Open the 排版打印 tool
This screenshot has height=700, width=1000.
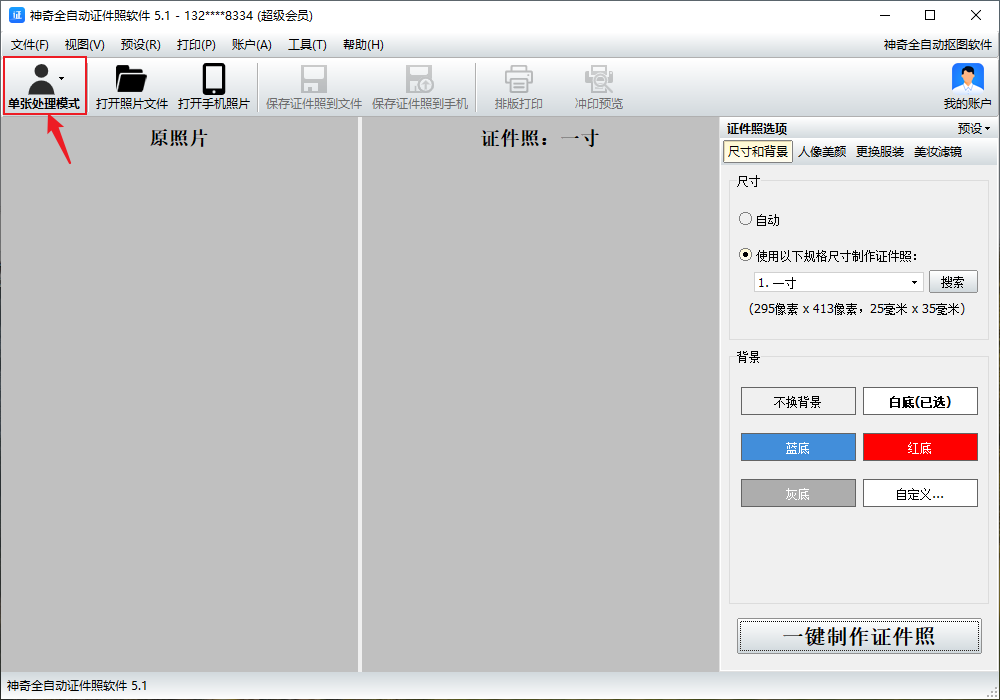(519, 86)
